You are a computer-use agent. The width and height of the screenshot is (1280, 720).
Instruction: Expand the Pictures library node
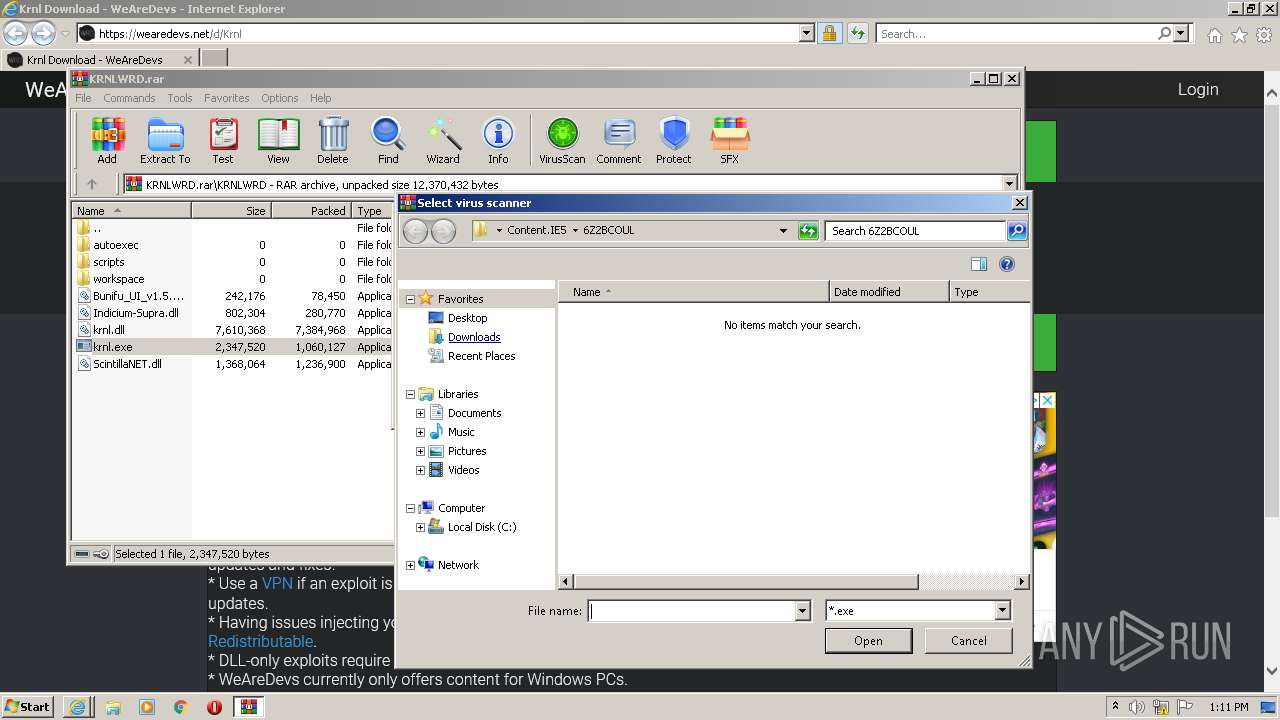click(x=421, y=451)
